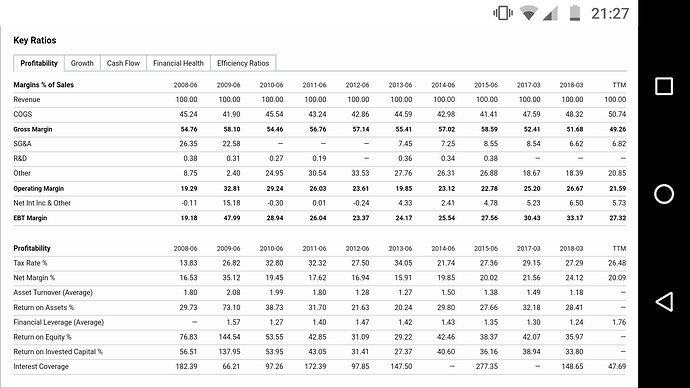The width and height of the screenshot is (690, 388).
Task: Tap the cellular signal status icon
Action: [x=551, y=13]
